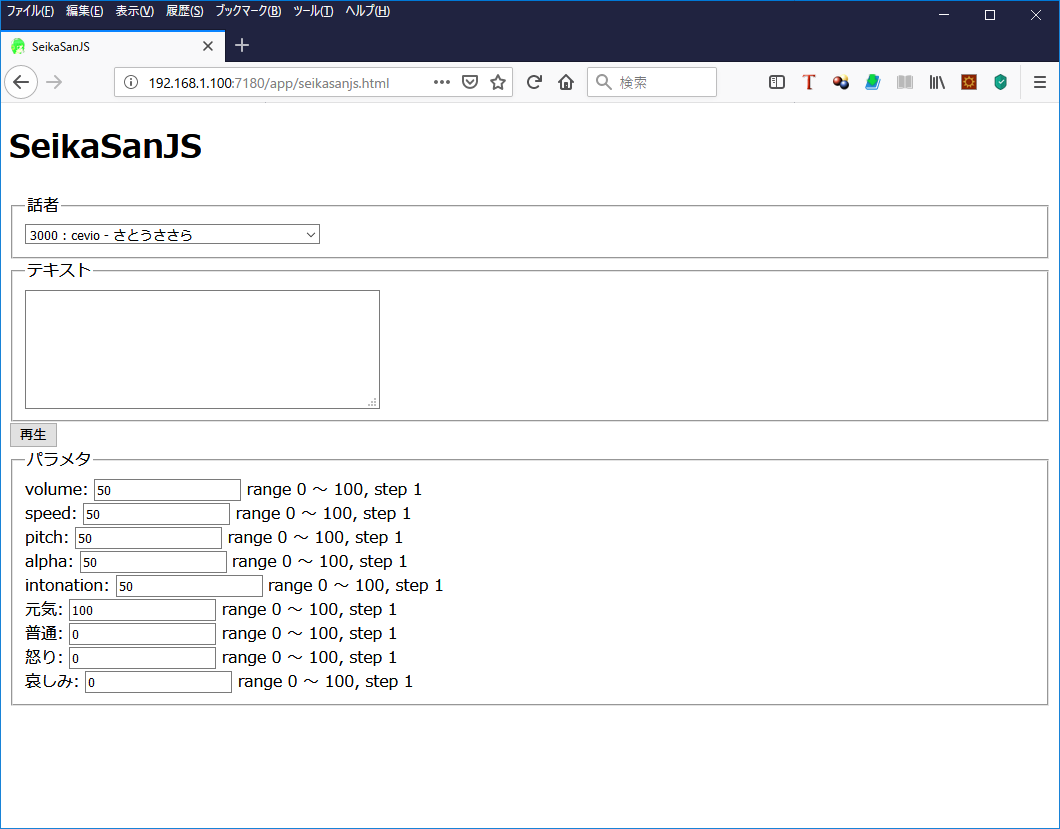Image resolution: width=1060 pixels, height=829 pixels.
Task: Go to the browser home page icon
Action: coord(566,82)
